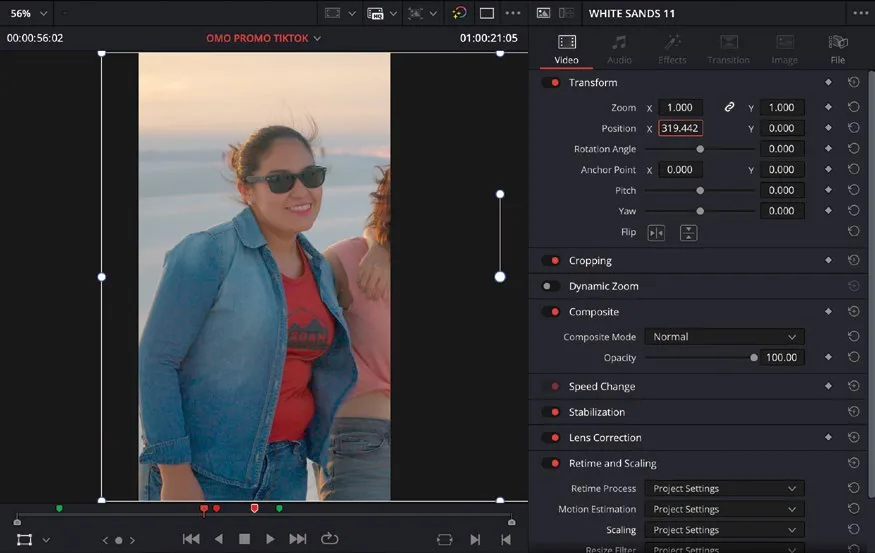875x553 pixels.
Task: Add keyframe for Transform section
Action: tap(828, 83)
